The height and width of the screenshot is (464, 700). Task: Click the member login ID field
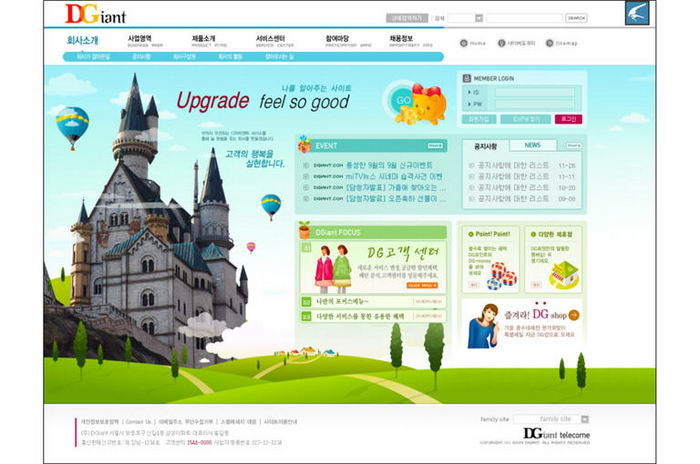(533, 91)
